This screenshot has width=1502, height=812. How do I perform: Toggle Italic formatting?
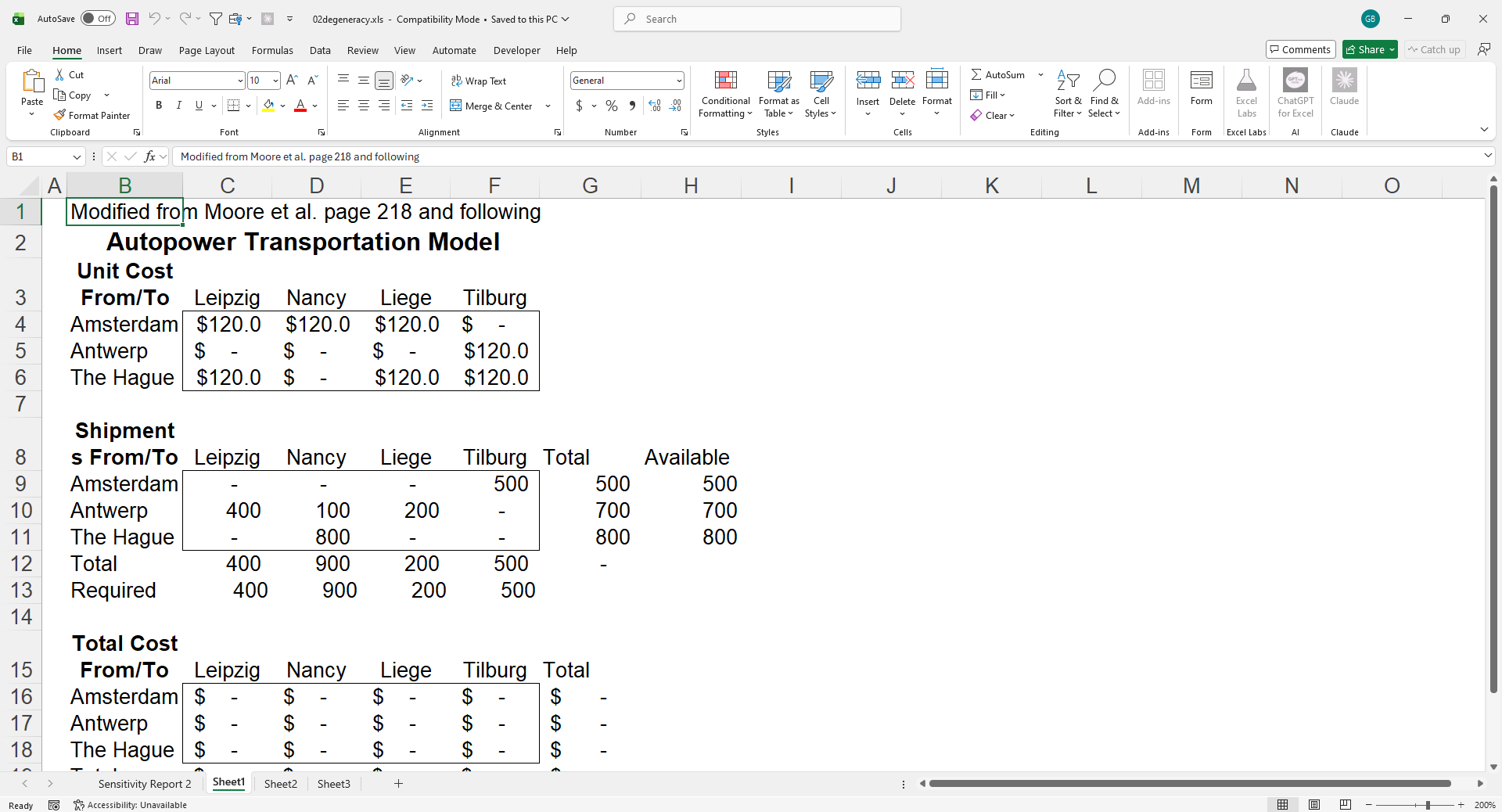(x=179, y=106)
